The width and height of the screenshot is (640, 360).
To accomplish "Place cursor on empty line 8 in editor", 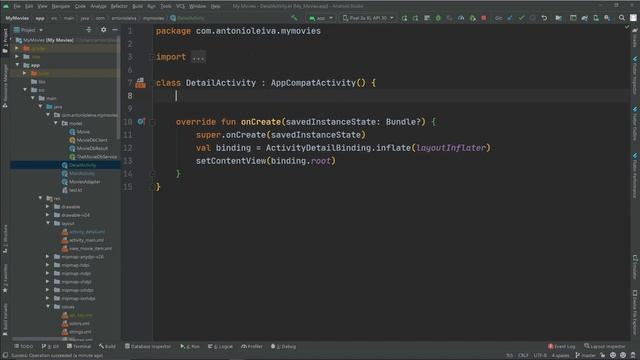I will (392, 96).
